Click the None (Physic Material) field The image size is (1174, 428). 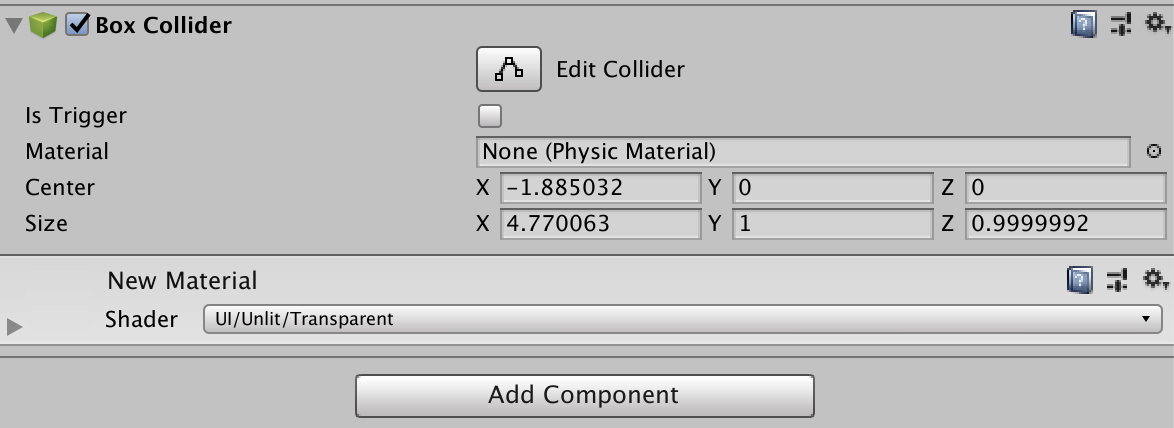point(803,152)
